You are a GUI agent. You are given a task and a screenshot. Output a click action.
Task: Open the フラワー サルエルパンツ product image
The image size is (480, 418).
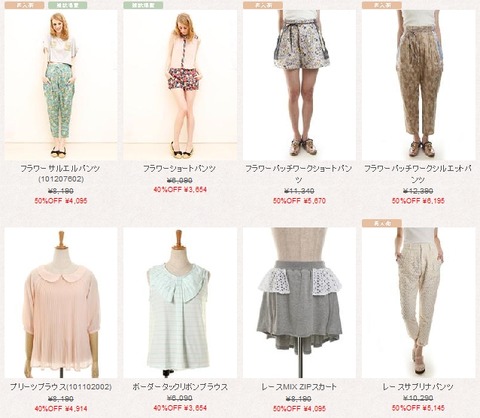pos(61,85)
